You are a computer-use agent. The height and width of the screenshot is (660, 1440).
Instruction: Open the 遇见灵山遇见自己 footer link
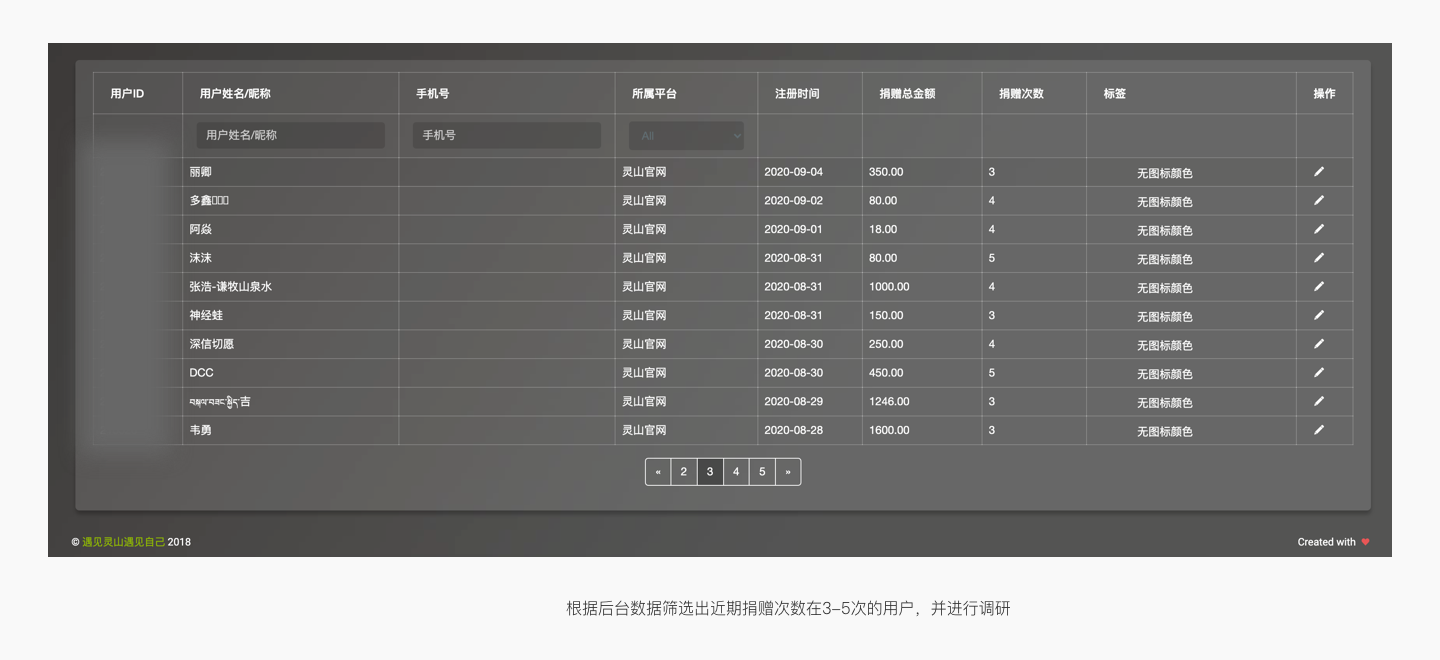click(124, 542)
